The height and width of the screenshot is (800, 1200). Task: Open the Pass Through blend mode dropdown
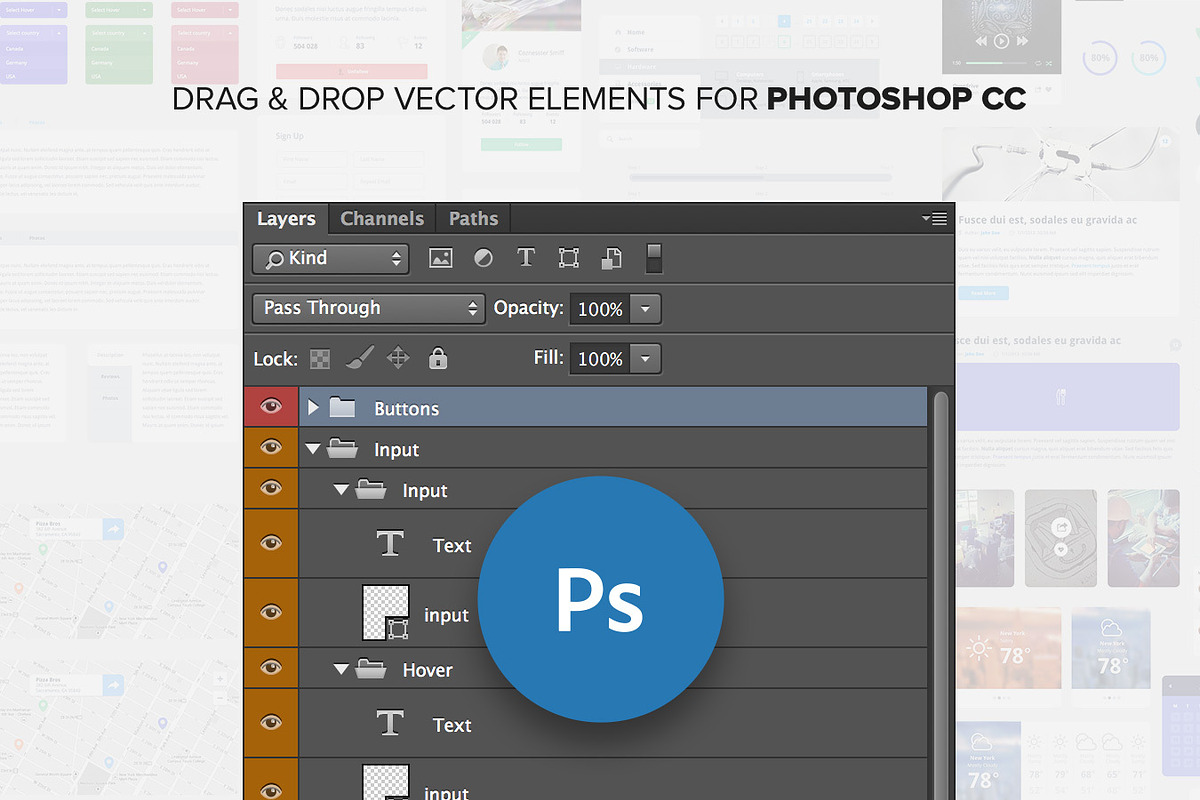[368, 308]
